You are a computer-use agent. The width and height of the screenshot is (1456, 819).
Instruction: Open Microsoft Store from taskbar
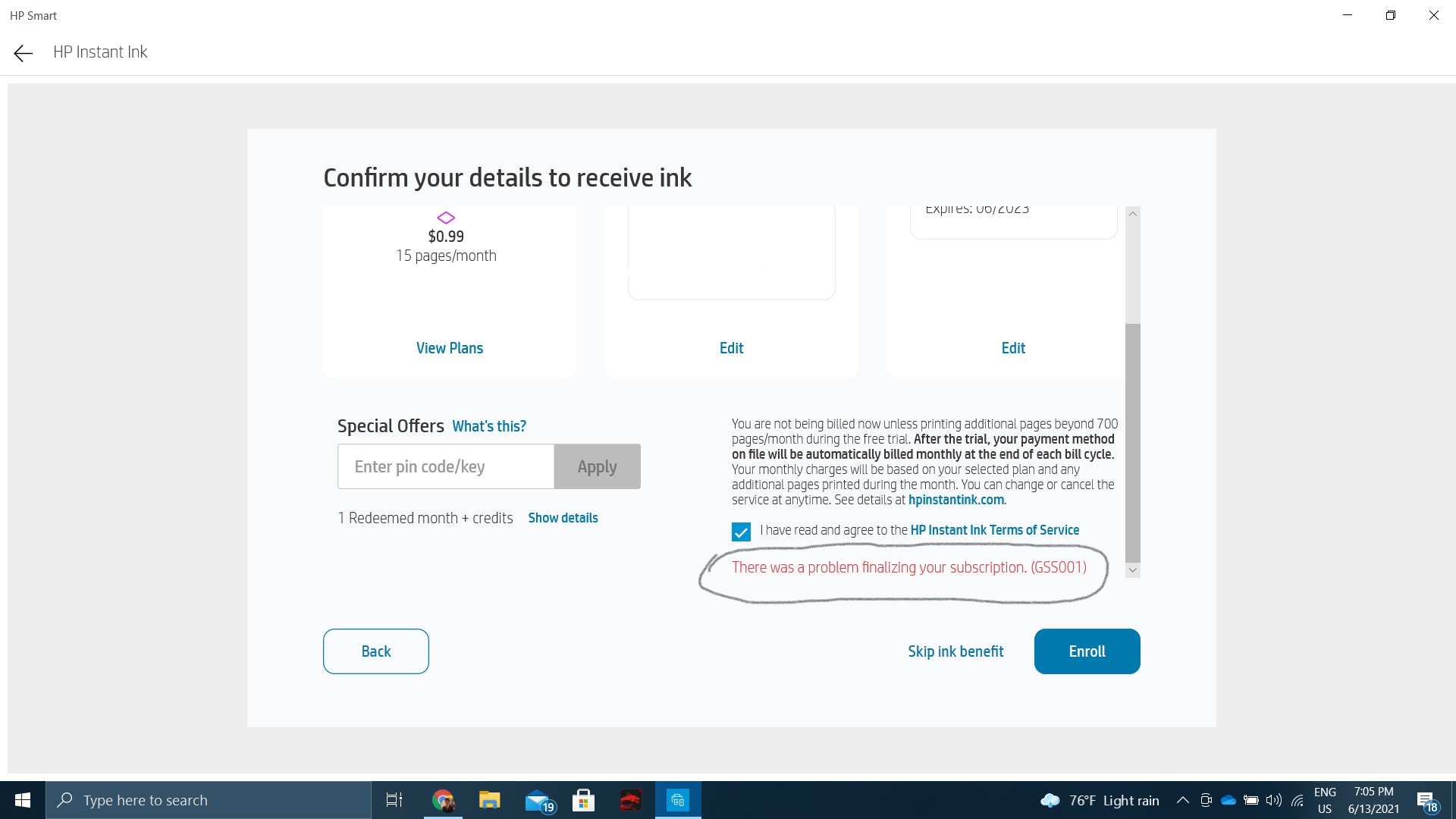point(583,800)
